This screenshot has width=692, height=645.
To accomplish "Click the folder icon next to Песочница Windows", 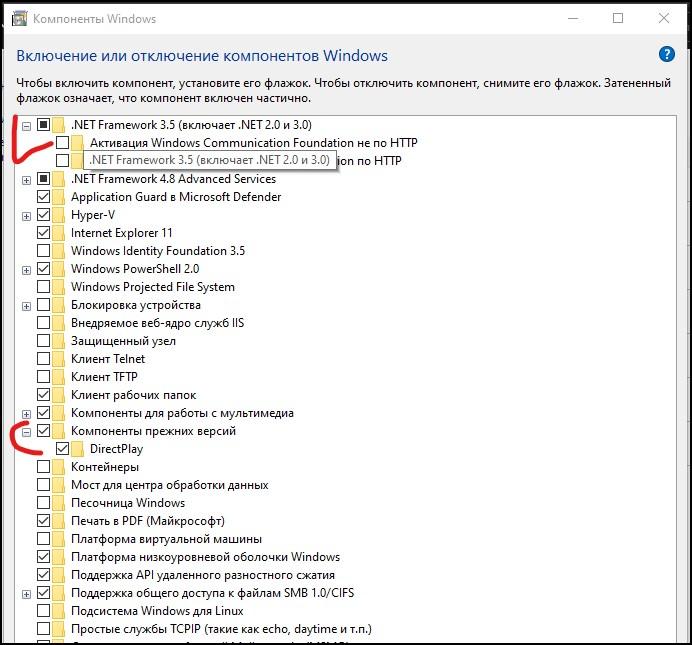I will tap(58, 503).
